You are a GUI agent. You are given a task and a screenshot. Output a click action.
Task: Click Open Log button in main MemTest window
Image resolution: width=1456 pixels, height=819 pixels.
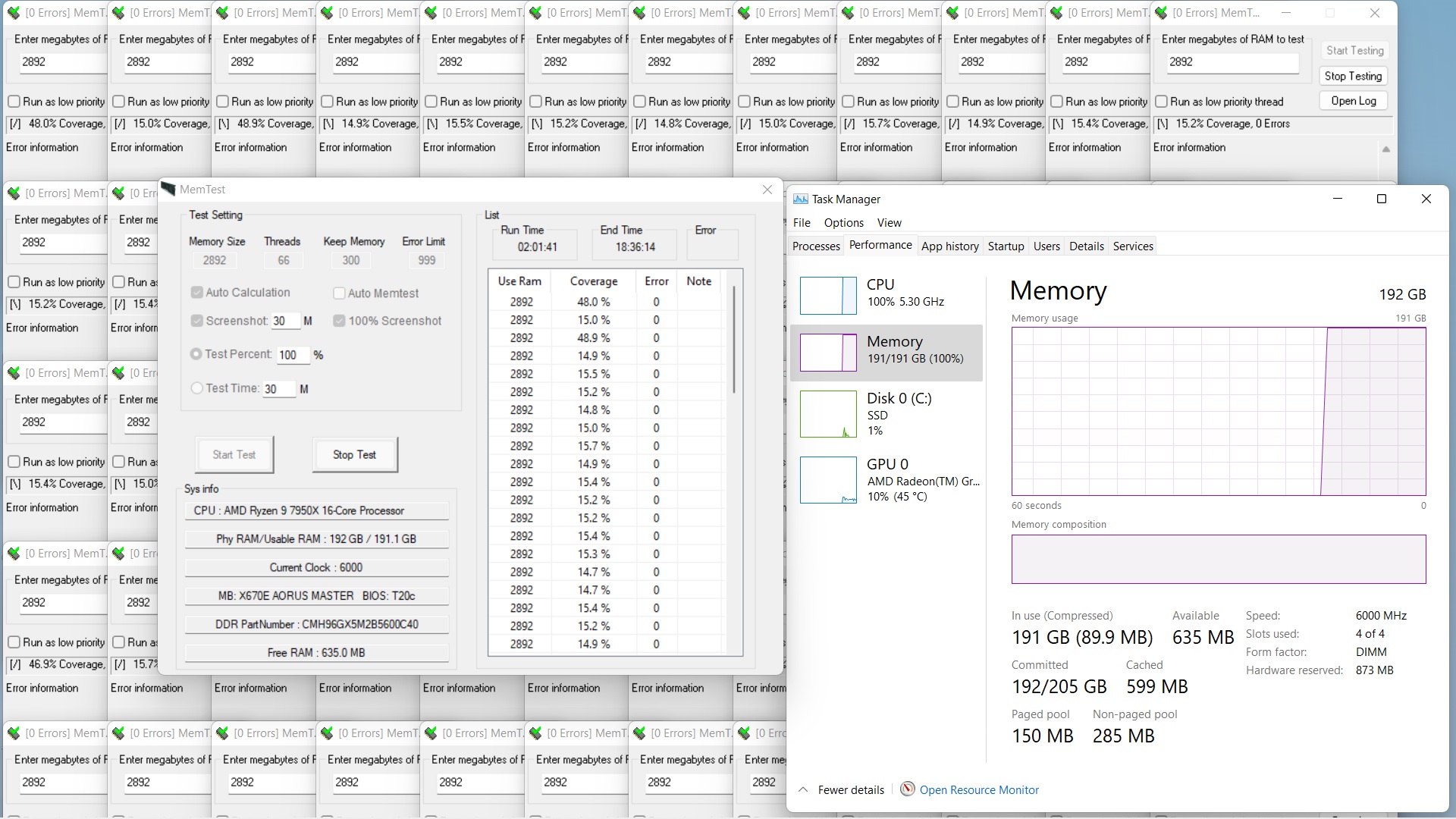(x=1353, y=100)
